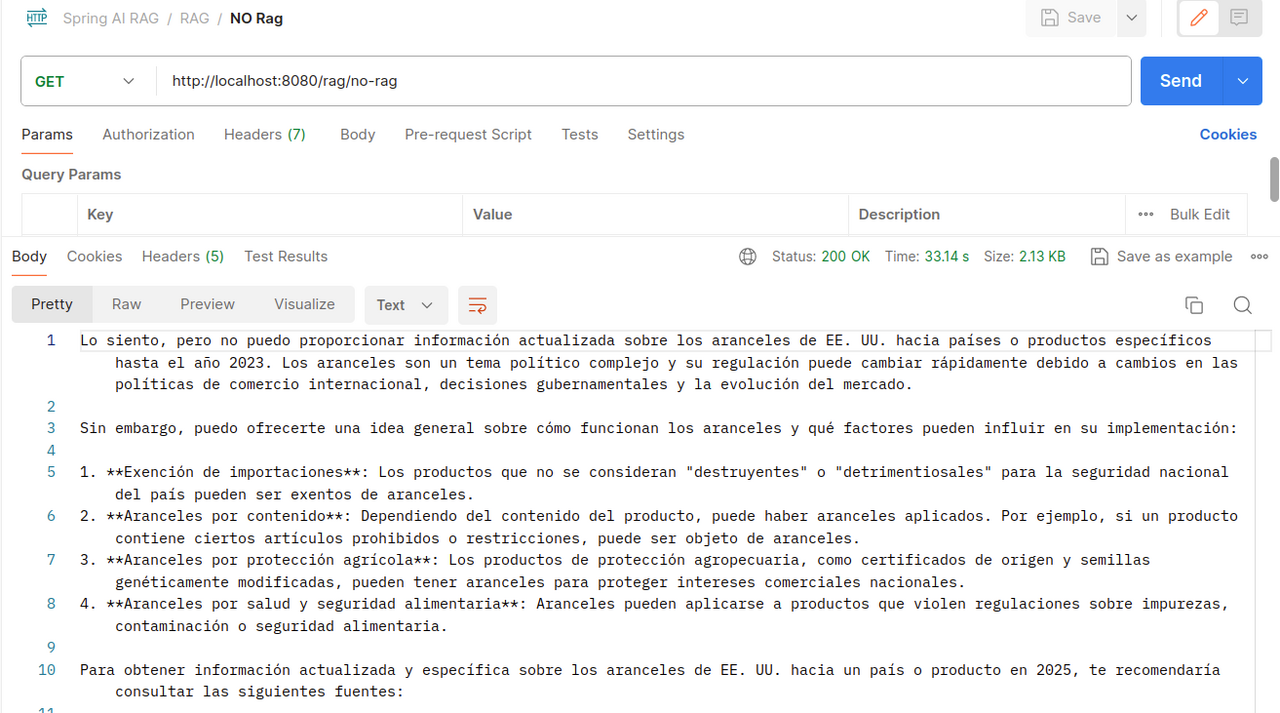Switch to the Authorization tab
1280x713 pixels.
pyautogui.click(x=148, y=134)
